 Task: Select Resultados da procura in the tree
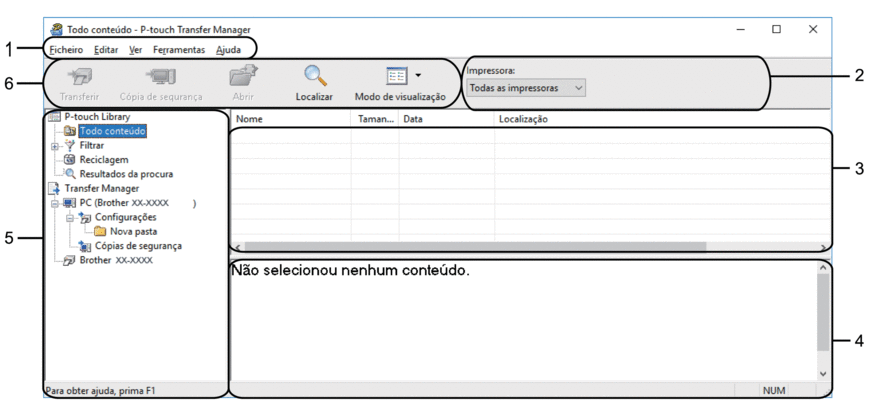pos(126,174)
